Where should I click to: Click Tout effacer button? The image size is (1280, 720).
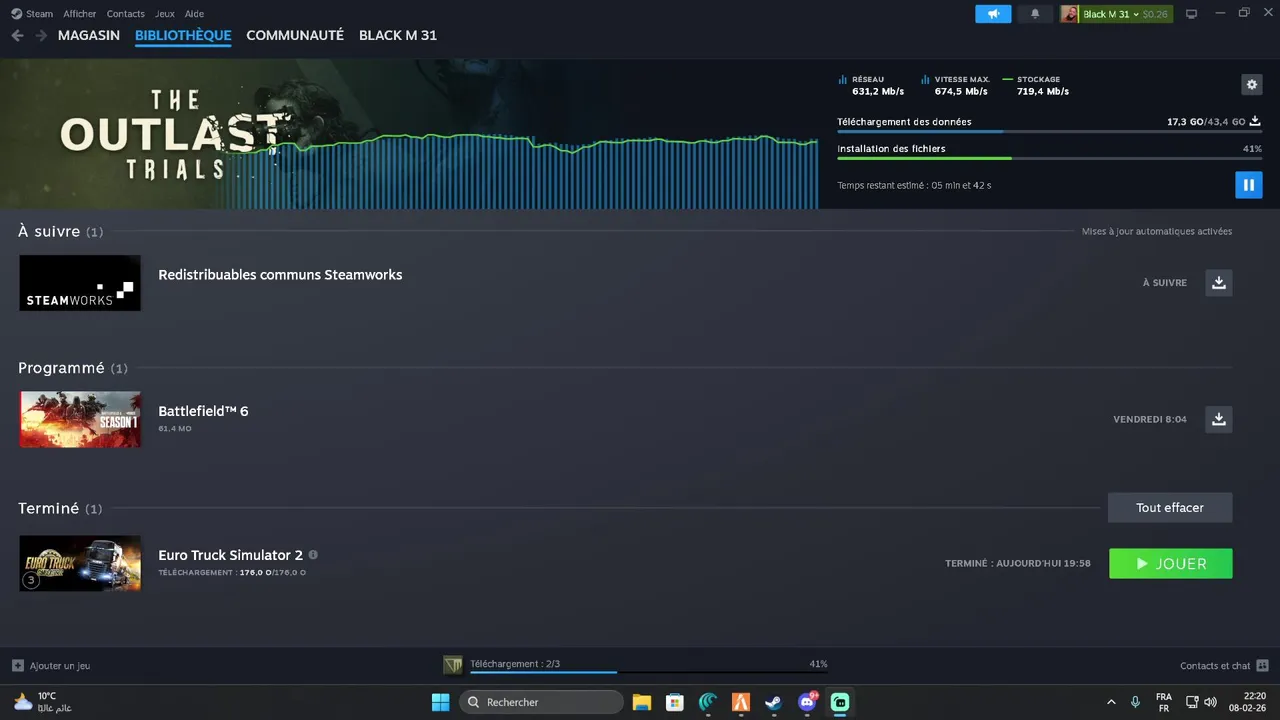coord(1170,507)
